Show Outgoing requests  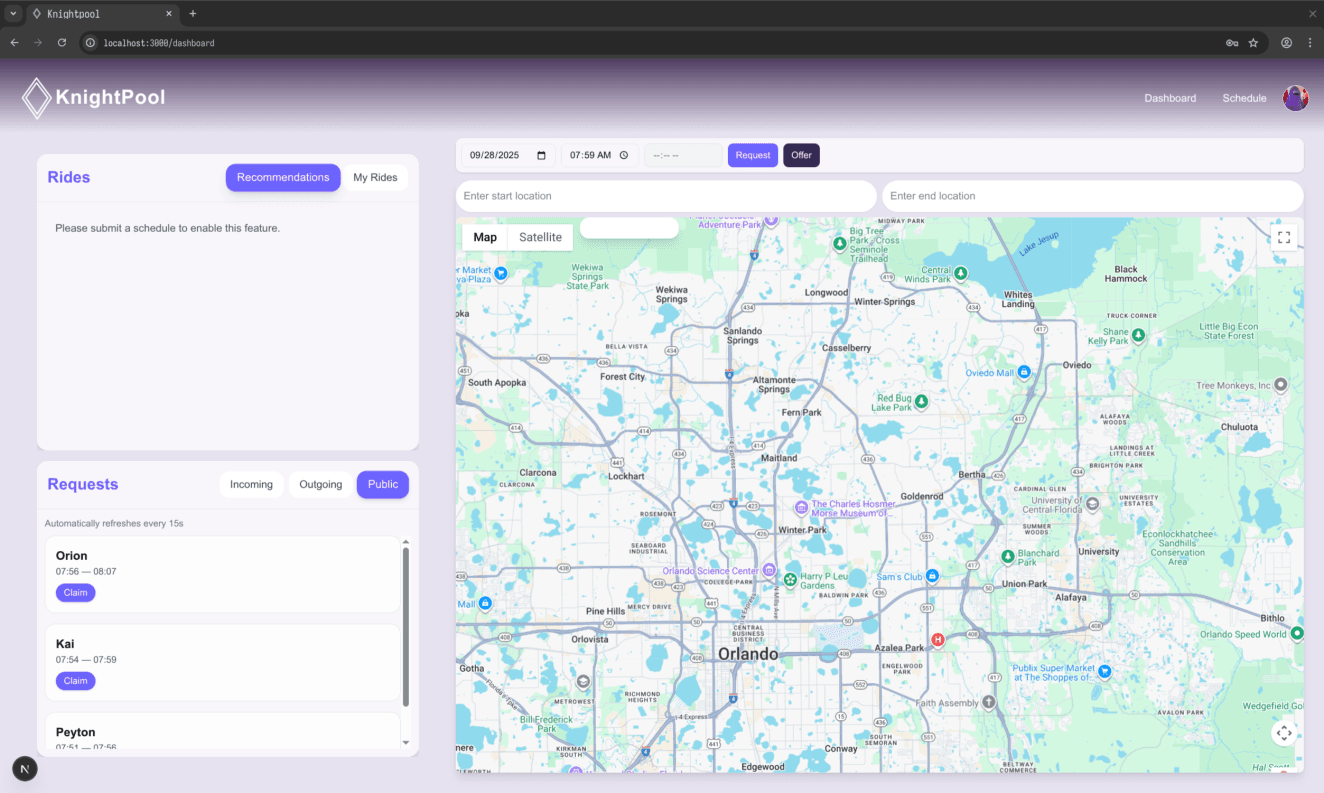coord(321,484)
